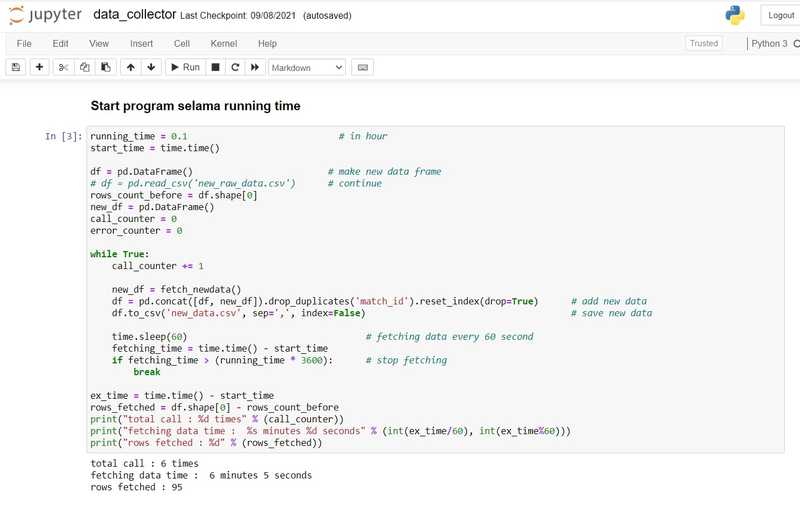
Task: Click the Logout button
Action: 780,15
